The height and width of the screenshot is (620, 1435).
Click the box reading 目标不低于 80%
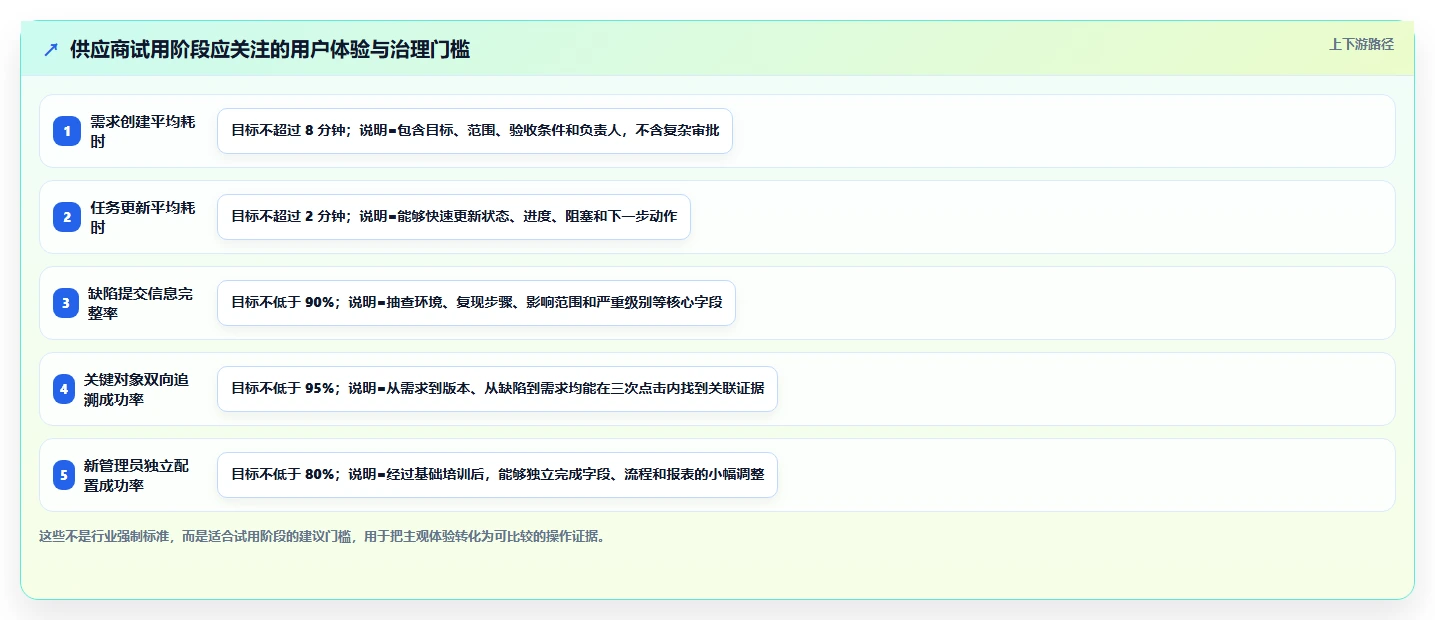497,475
